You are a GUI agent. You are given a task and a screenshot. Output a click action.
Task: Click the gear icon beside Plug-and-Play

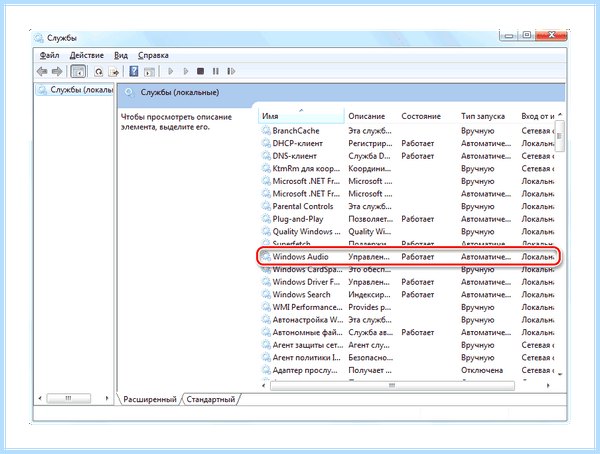[266, 219]
